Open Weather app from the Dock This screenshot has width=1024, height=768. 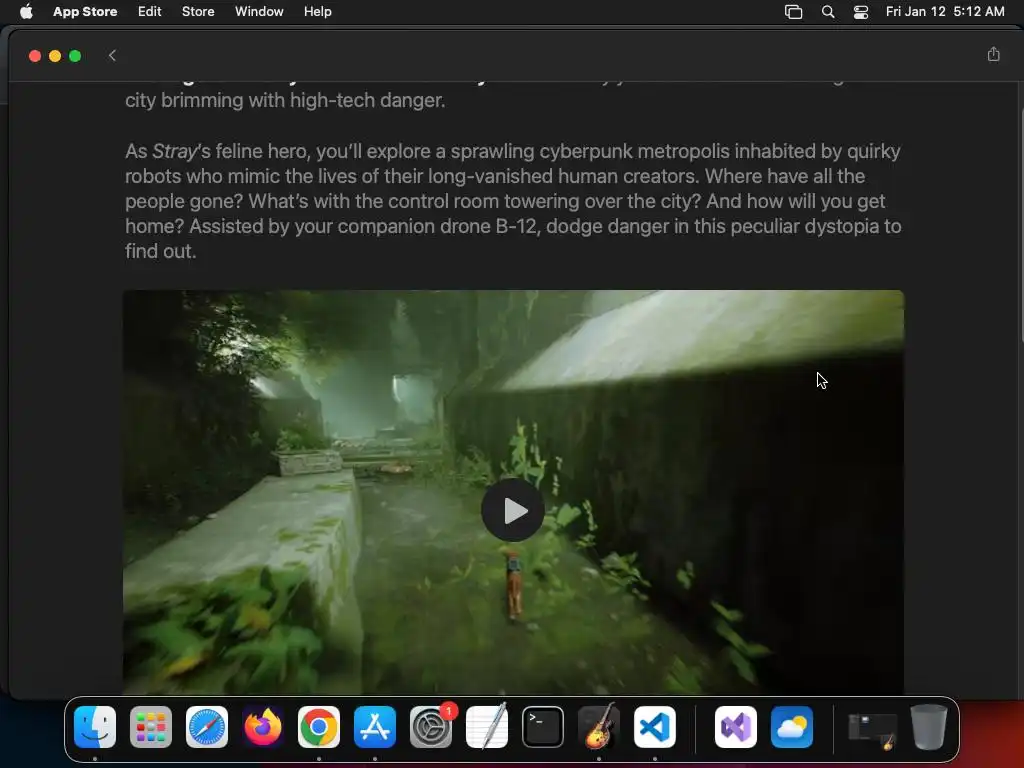tap(792, 727)
